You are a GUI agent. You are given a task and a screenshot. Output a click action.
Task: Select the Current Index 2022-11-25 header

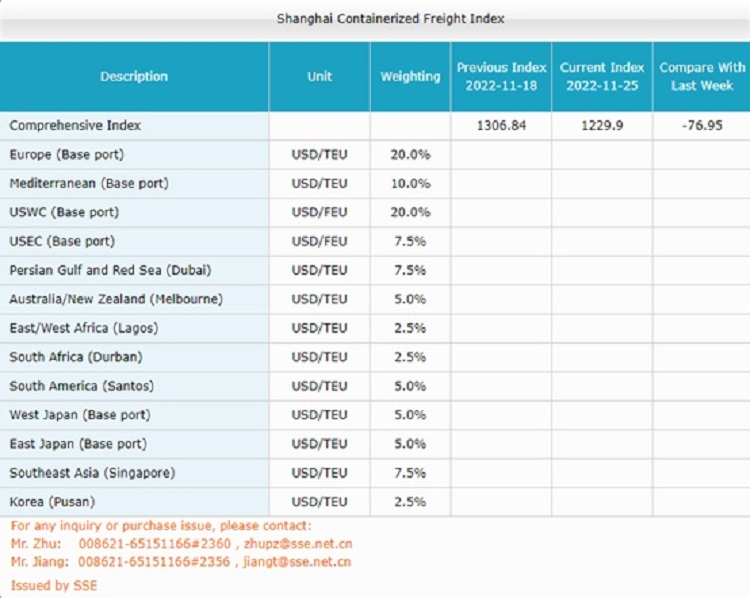tap(602, 76)
